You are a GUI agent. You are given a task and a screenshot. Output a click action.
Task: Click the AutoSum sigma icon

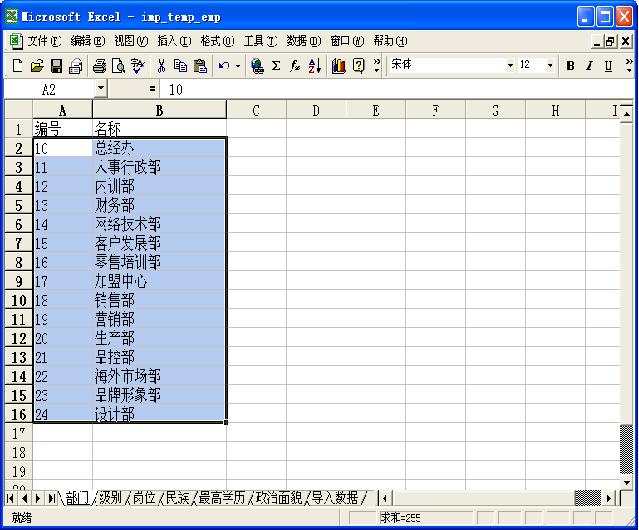276,66
